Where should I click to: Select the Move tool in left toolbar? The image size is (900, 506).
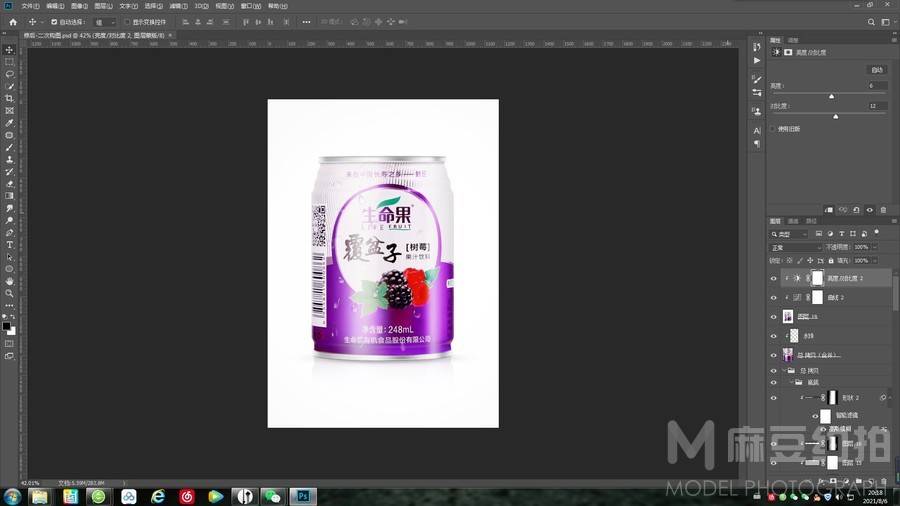(x=9, y=50)
